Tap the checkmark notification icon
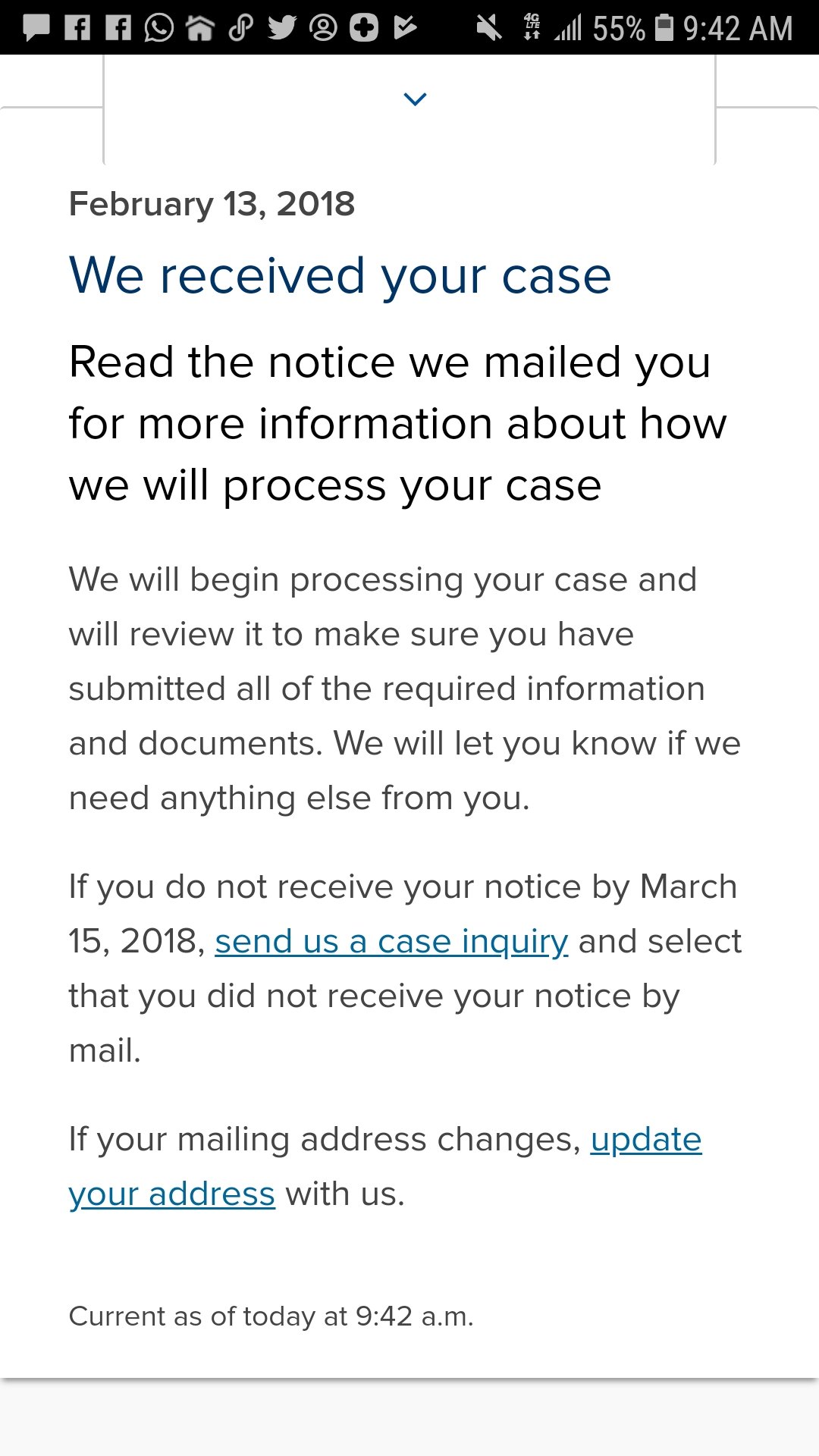819x1456 pixels. point(405,28)
